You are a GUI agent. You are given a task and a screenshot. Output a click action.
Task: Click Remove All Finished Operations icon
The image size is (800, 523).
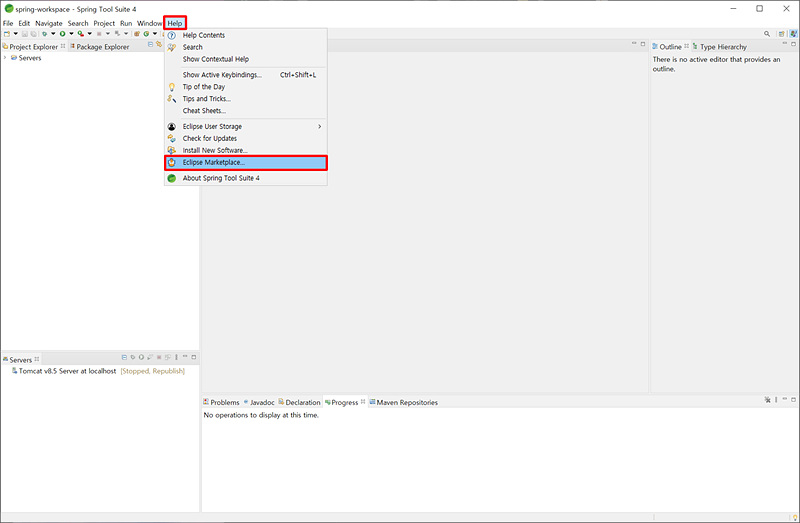767,400
